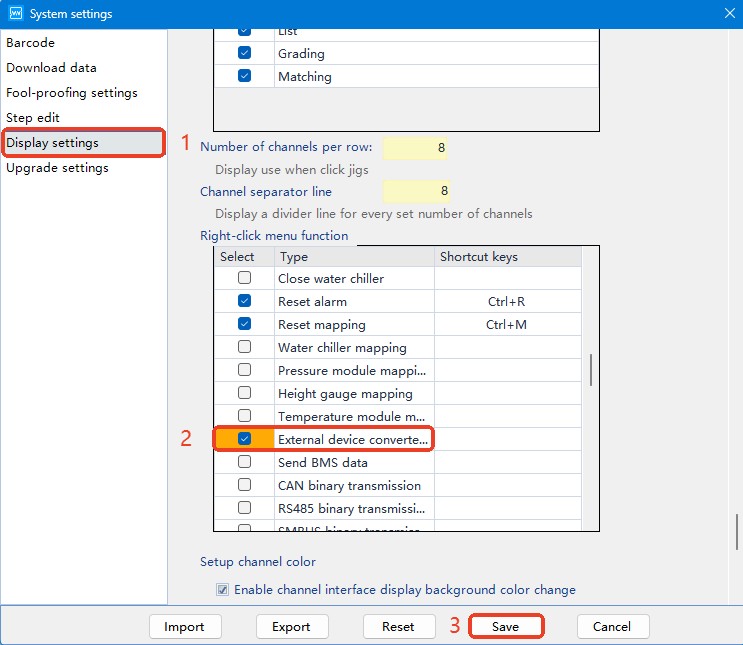Click the Channel separator line field
Image resolution: width=743 pixels, height=645 pixels.
[415, 192]
